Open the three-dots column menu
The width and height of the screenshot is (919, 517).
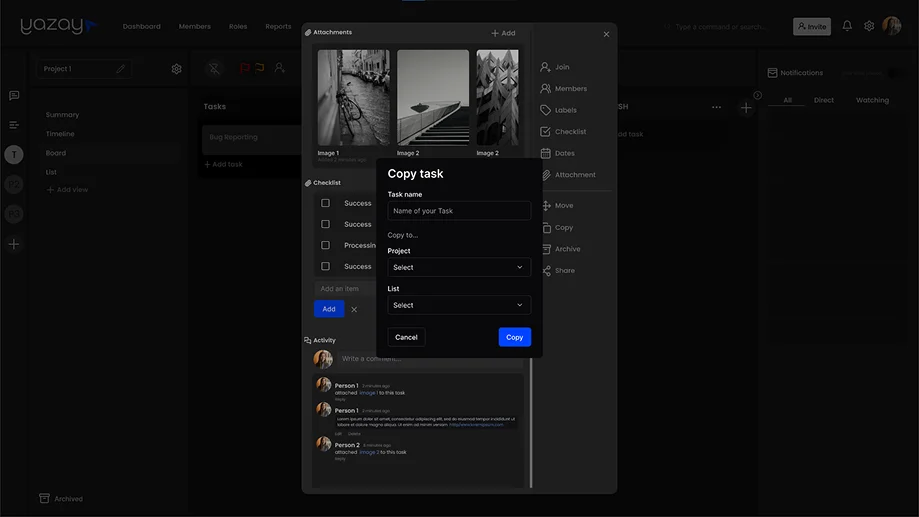[716, 107]
